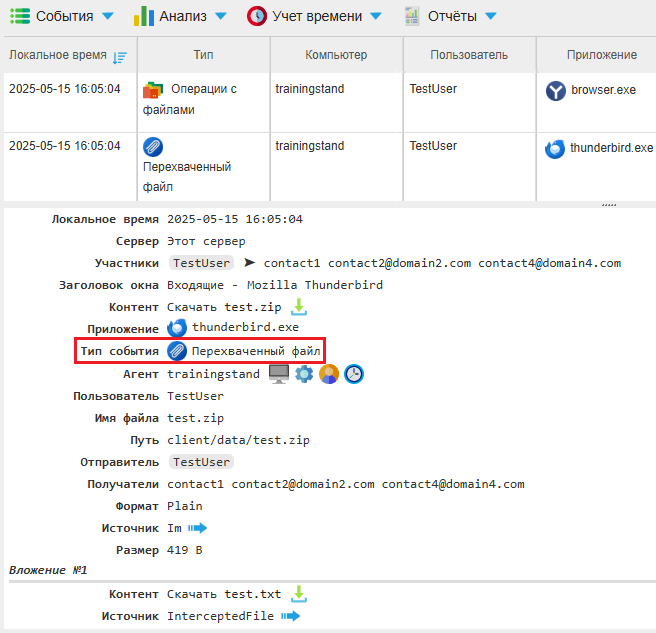Click the paperclip icon in Тип события
The width and height of the screenshot is (656, 633).
[177, 351]
